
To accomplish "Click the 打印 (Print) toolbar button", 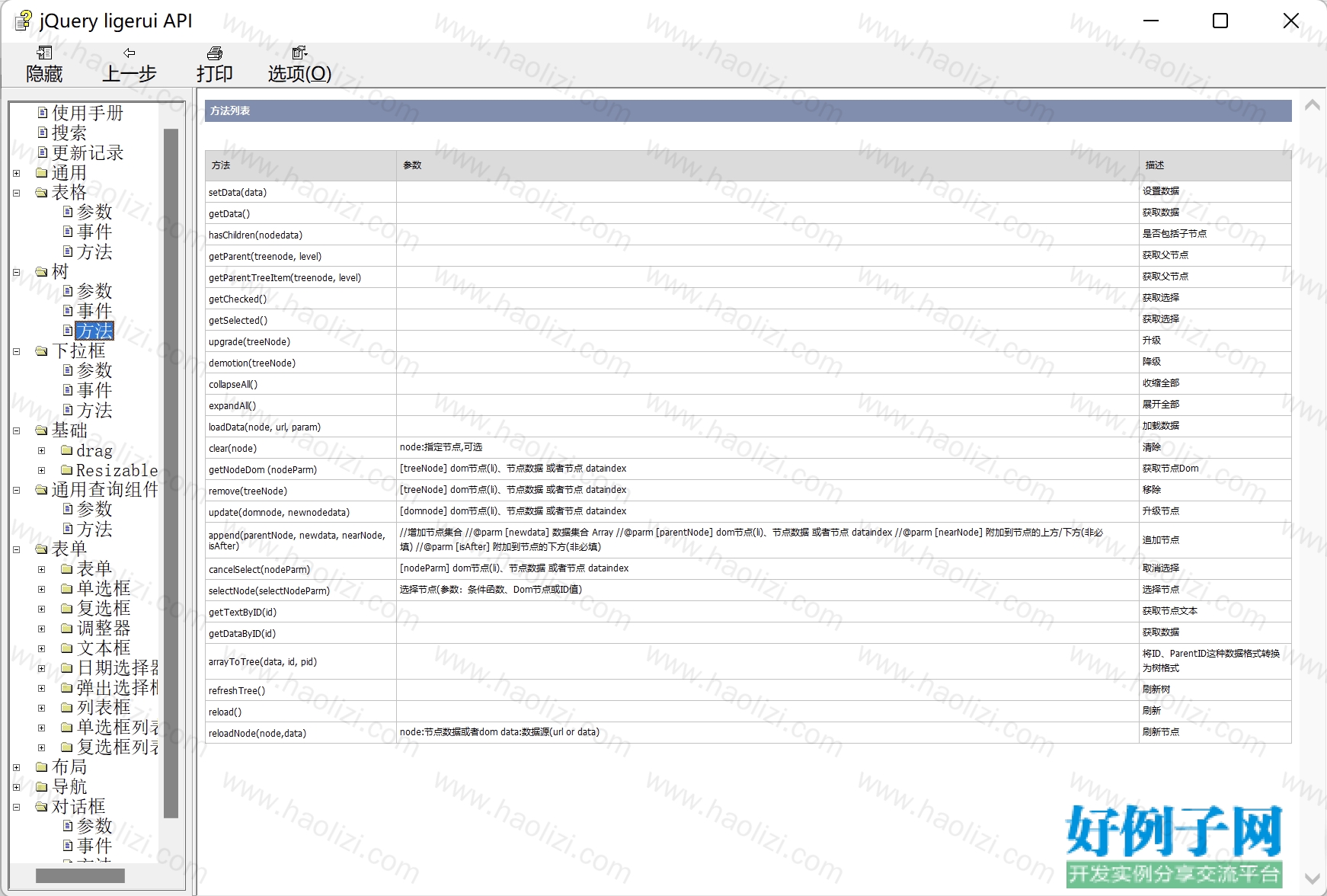I will coord(214,64).
